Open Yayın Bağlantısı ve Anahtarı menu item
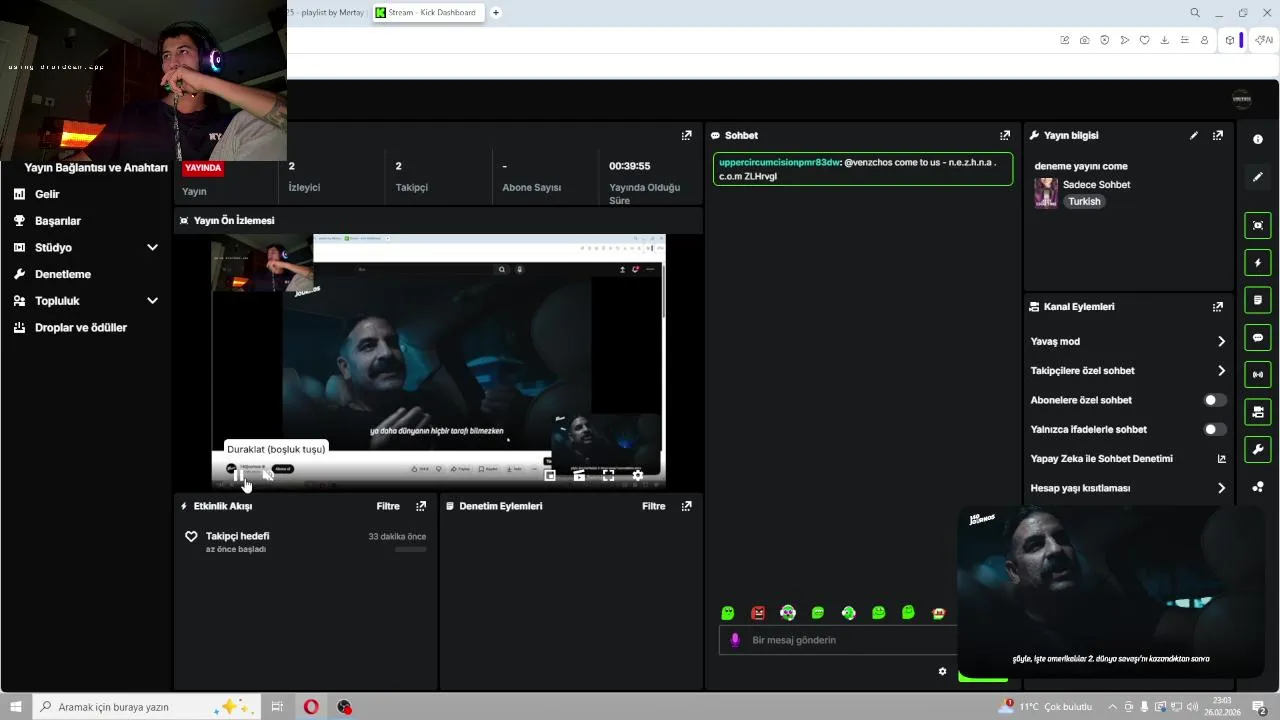This screenshot has height=720, width=1280. [96, 168]
